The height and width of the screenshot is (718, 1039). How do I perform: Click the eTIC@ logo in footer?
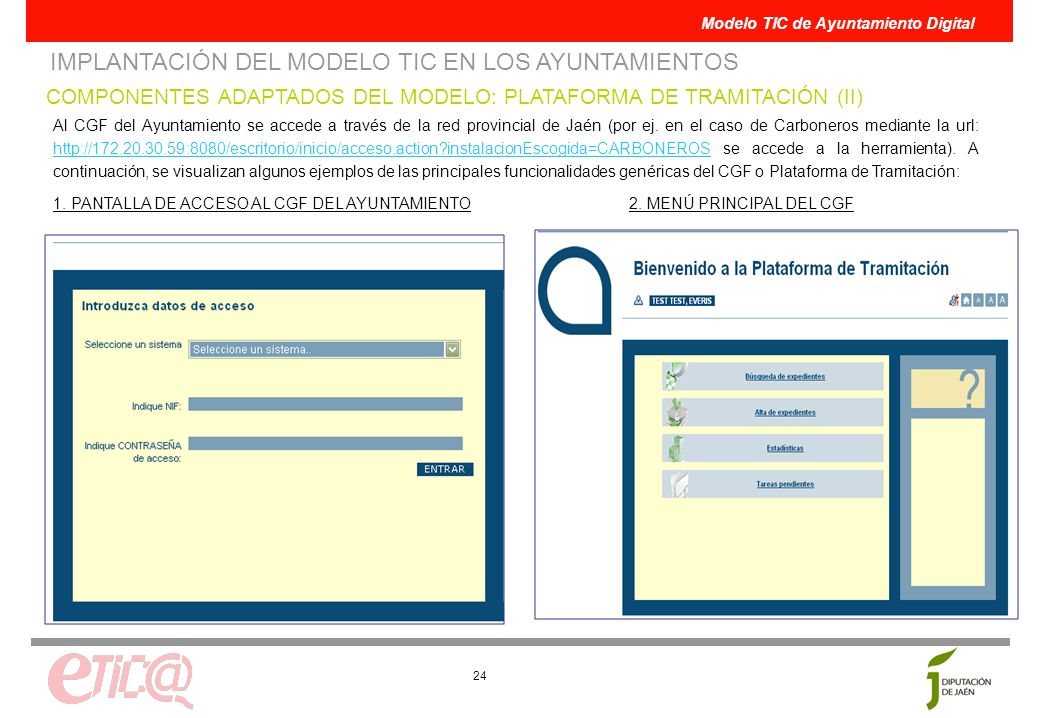pyautogui.click(x=121, y=680)
